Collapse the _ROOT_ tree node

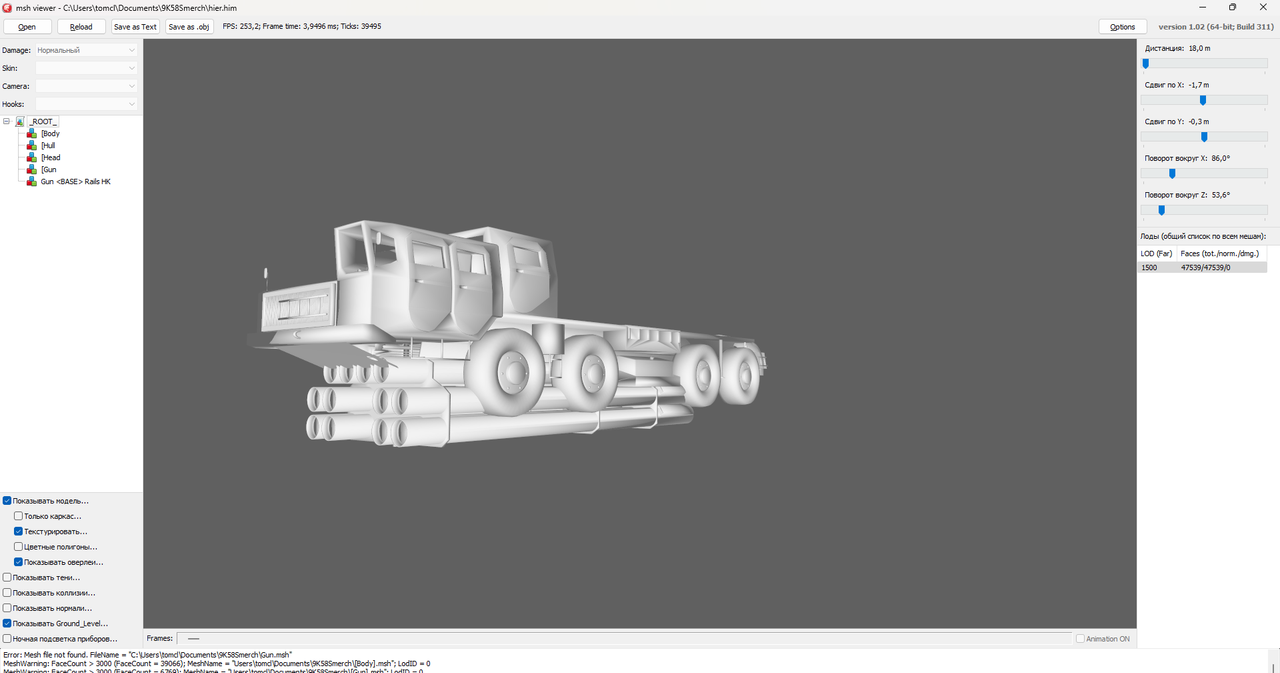pyautogui.click(x=7, y=121)
